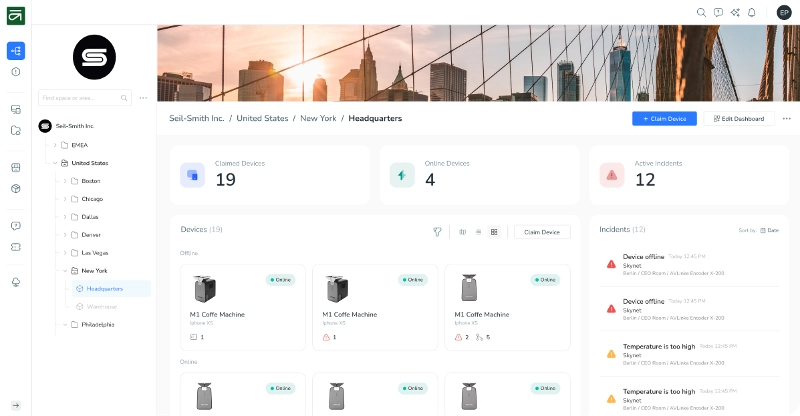Click the Devices (19) panel heading

202,229
